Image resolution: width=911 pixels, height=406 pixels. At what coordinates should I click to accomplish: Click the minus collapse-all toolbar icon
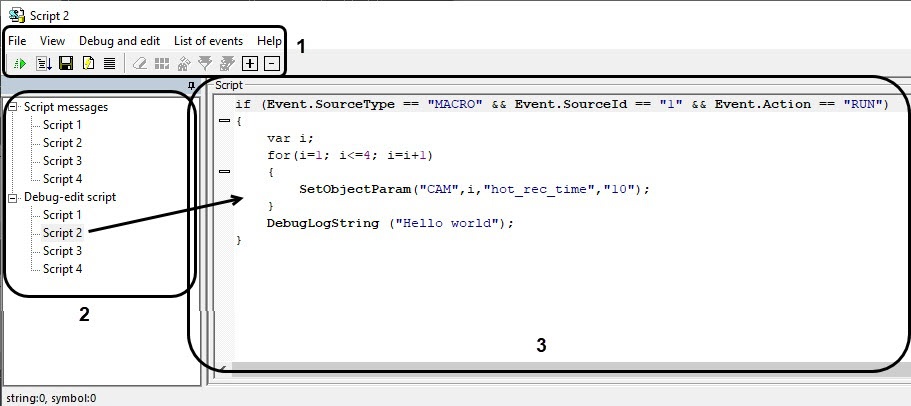[272, 63]
